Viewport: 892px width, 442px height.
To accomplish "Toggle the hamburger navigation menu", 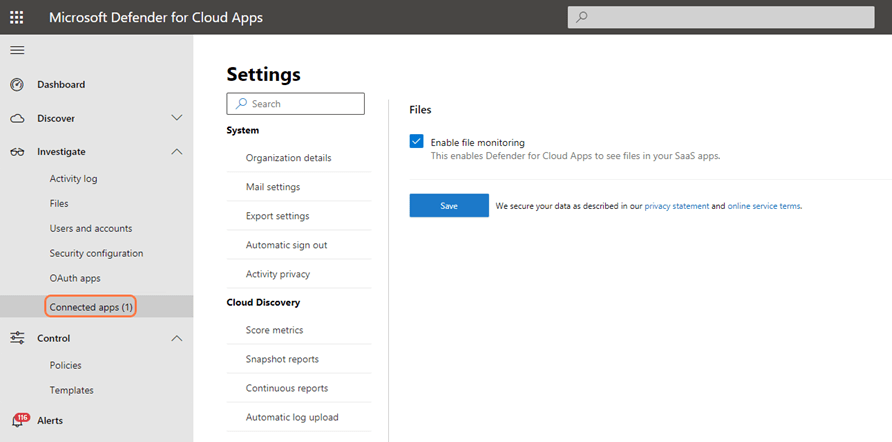I will tap(17, 50).
